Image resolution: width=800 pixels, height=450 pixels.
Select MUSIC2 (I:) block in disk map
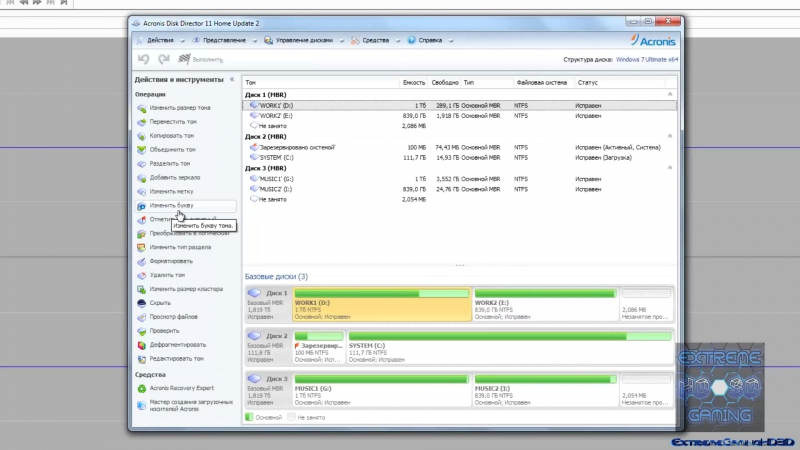545,390
